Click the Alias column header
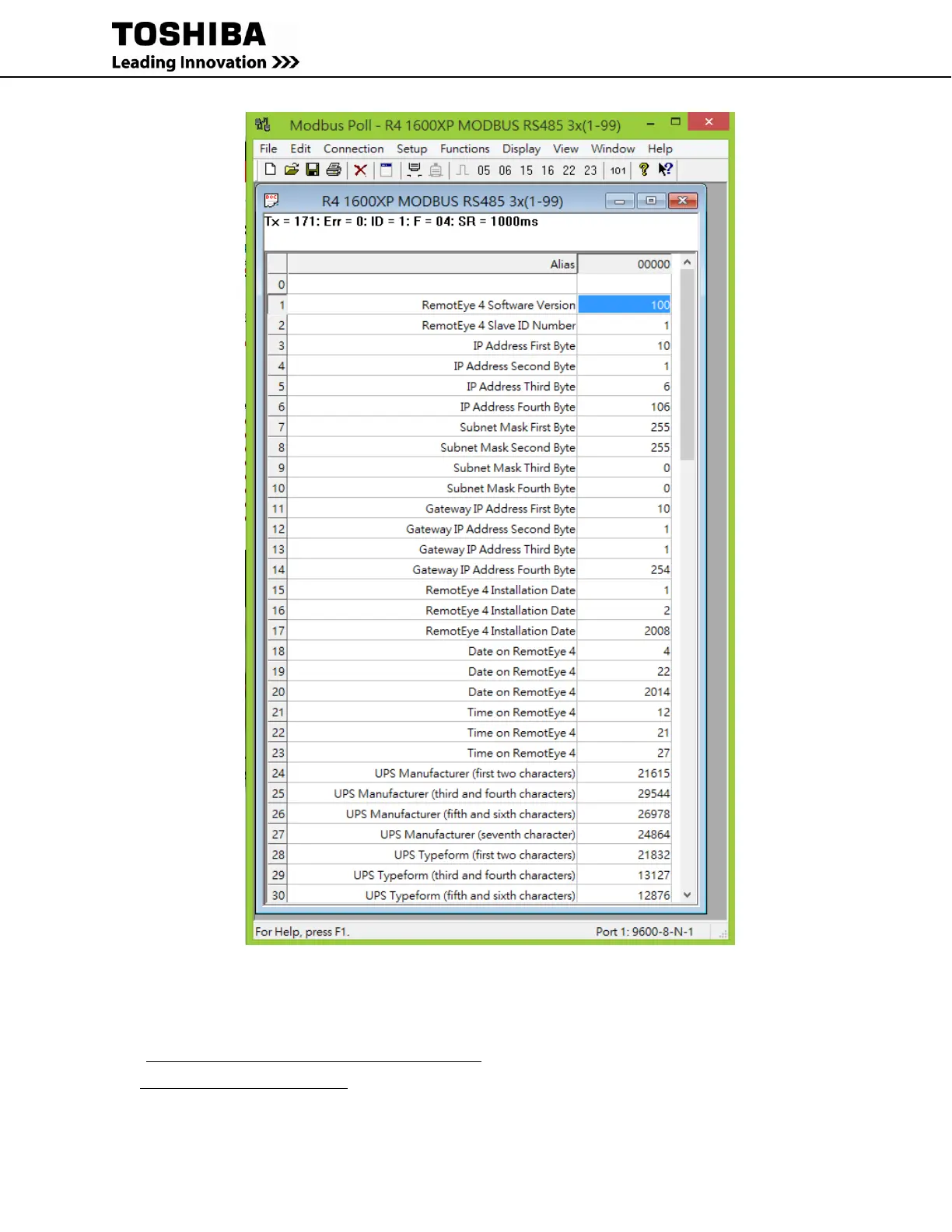952x1232 pixels. (432, 264)
